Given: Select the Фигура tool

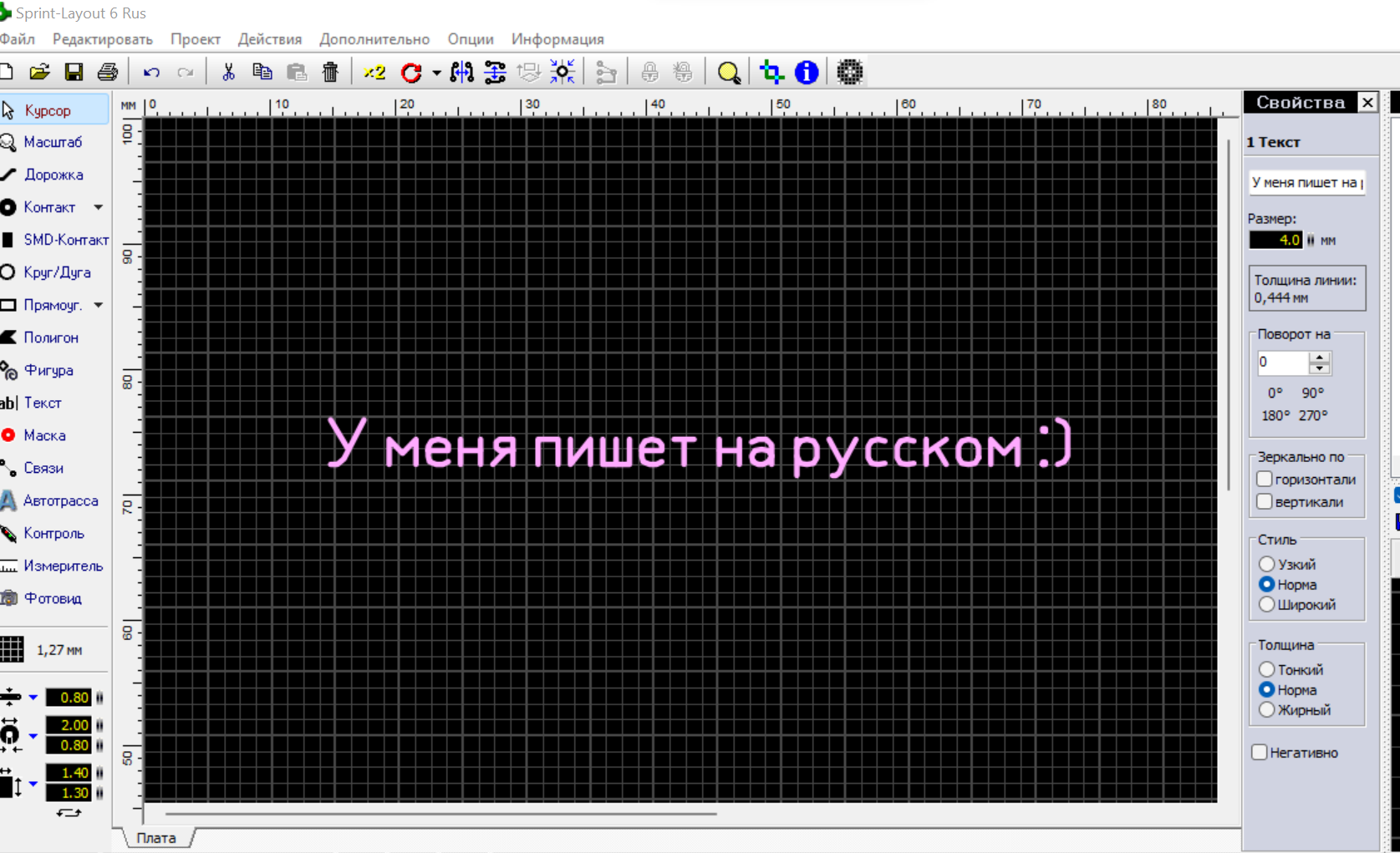Looking at the screenshot, I should tap(54, 370).
